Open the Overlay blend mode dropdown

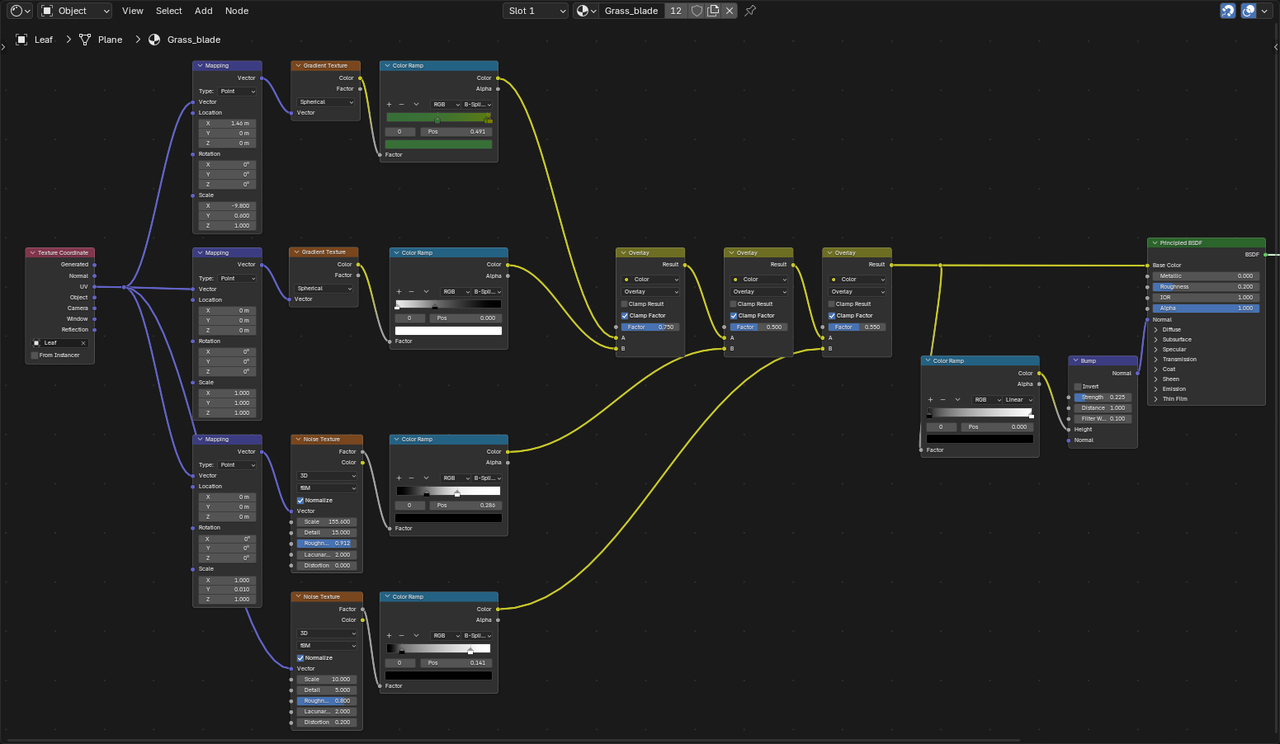[650, 291]
